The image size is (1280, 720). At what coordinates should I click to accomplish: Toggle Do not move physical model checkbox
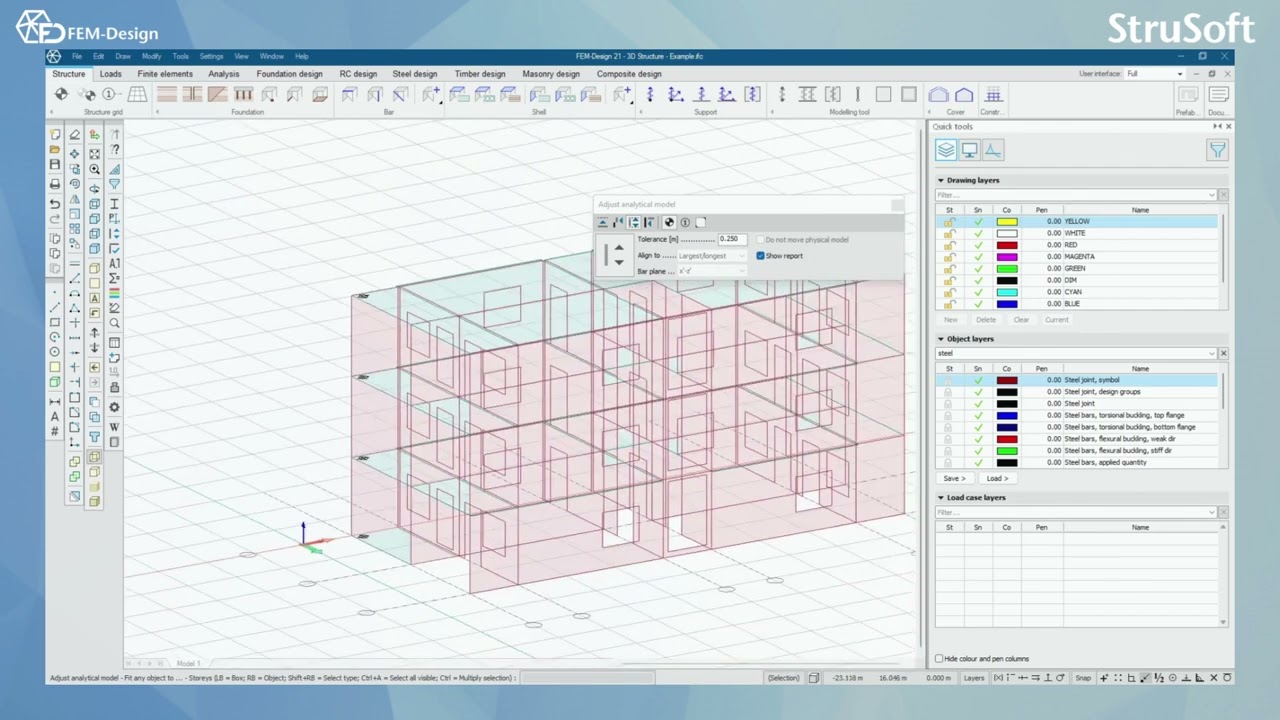[x=760, y=240]
